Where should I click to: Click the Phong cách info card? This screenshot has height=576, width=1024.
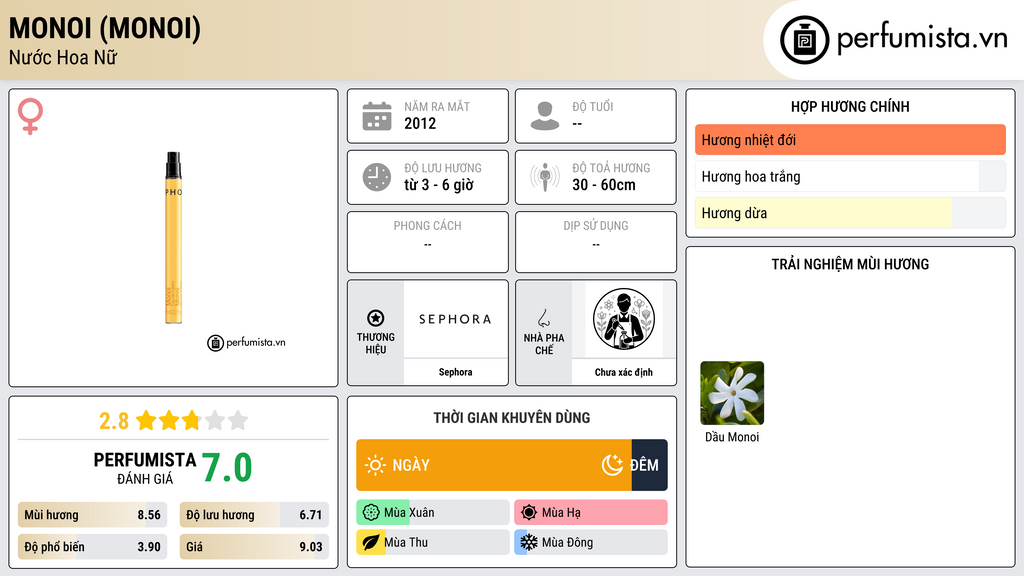tap(428, 242)
